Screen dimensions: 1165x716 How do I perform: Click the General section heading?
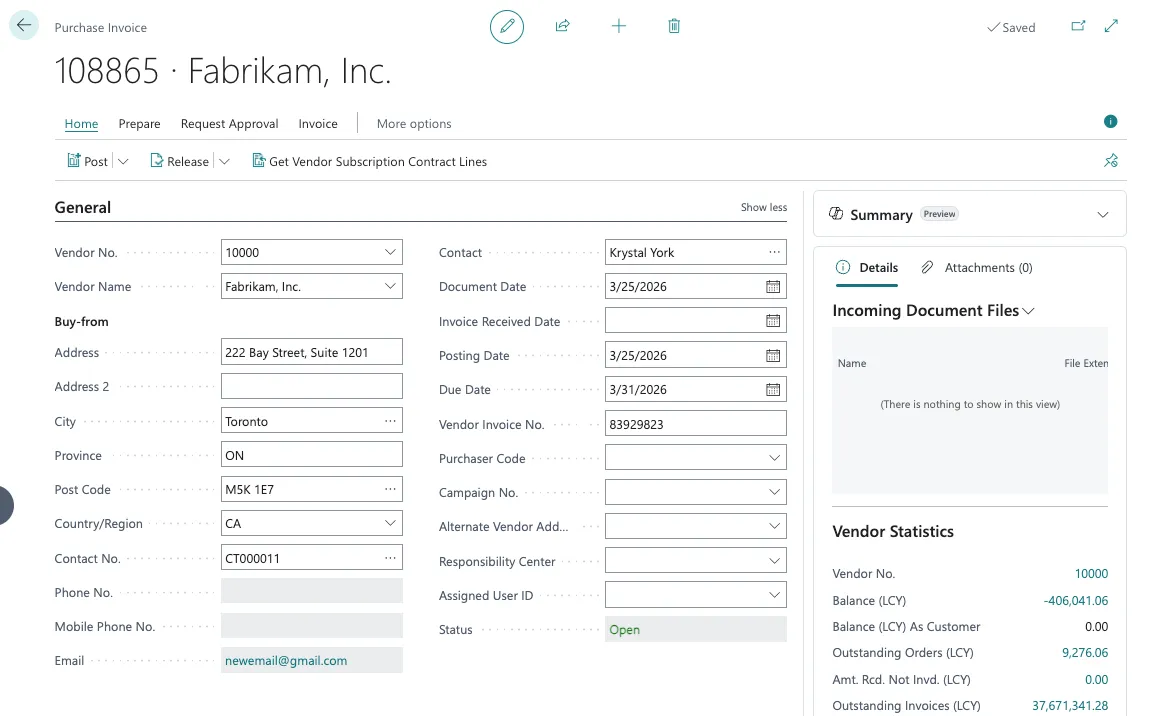coord(82,208)
